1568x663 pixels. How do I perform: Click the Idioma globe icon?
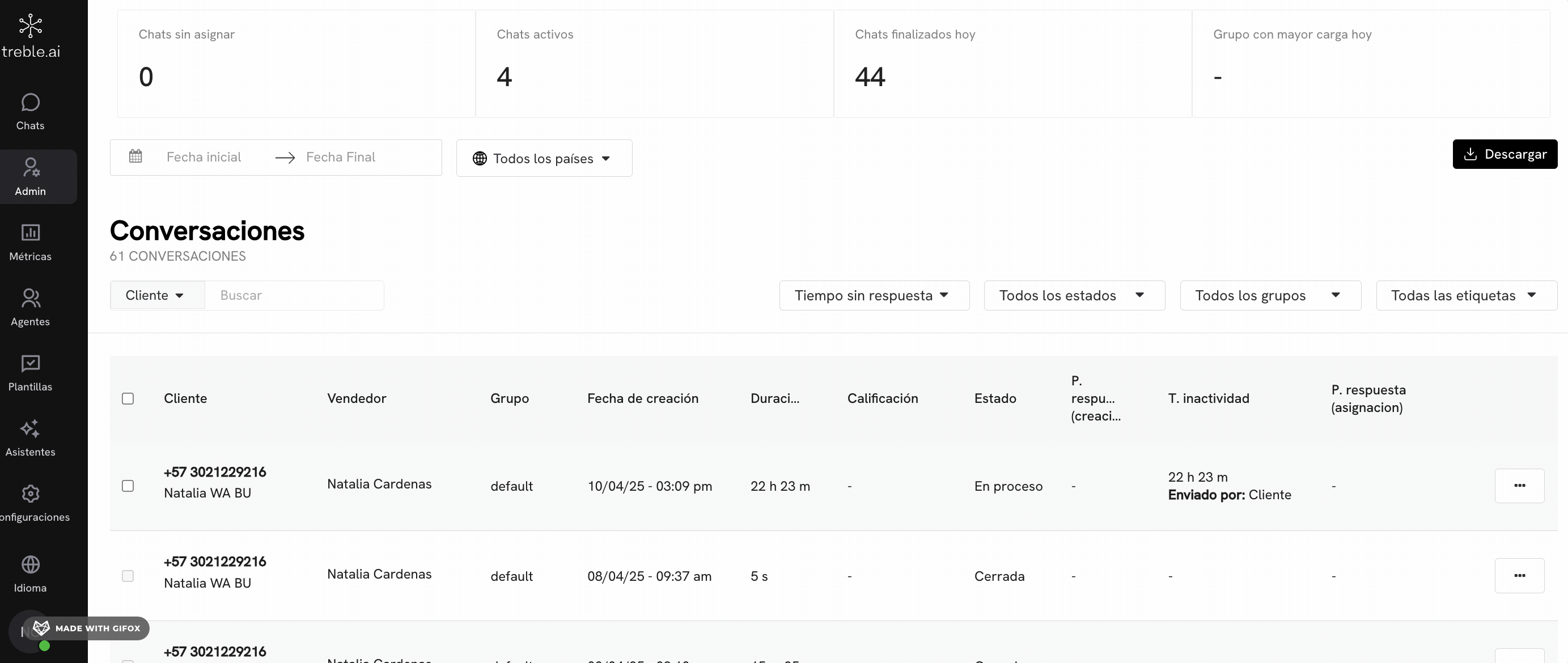pyautogui.click(x=30, y=565)
